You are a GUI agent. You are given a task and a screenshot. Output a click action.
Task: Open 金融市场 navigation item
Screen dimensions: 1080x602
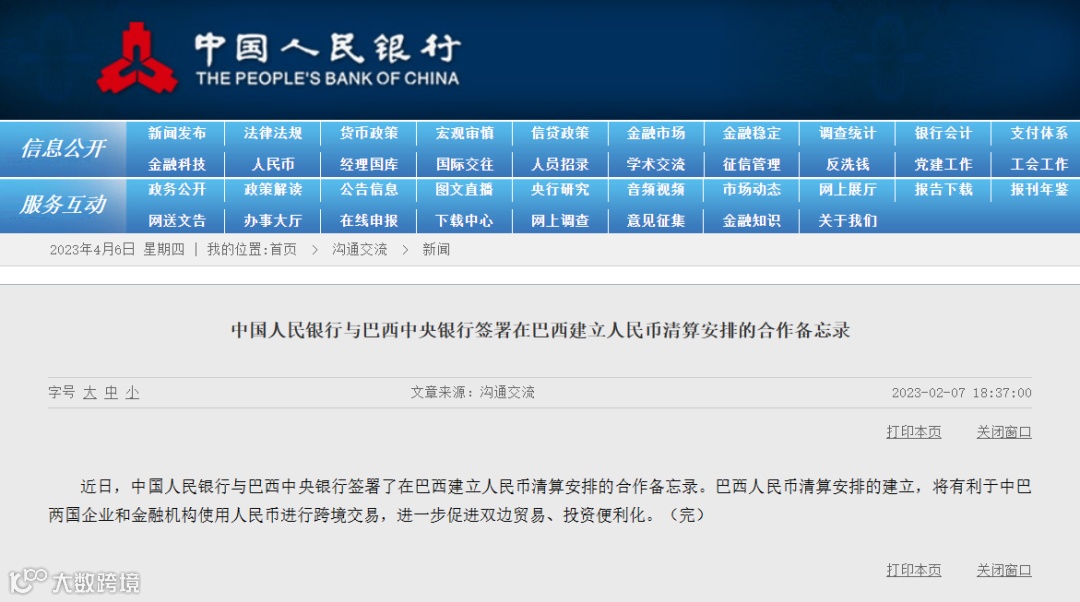click(x=656, y=133)
